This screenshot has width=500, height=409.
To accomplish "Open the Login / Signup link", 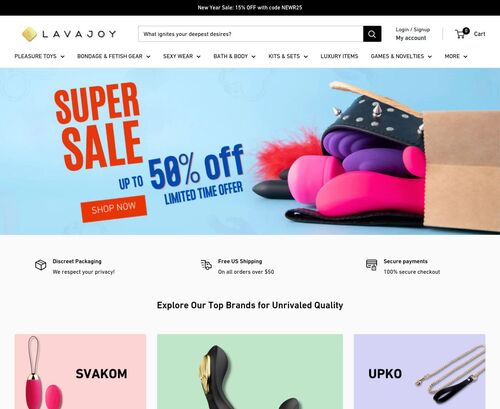I will pos(413,30).
